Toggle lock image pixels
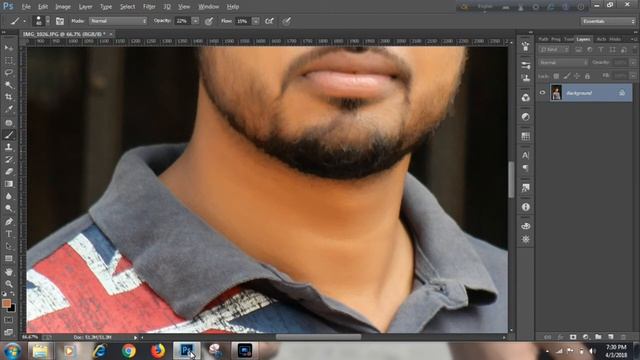 (x=567, y=76)
